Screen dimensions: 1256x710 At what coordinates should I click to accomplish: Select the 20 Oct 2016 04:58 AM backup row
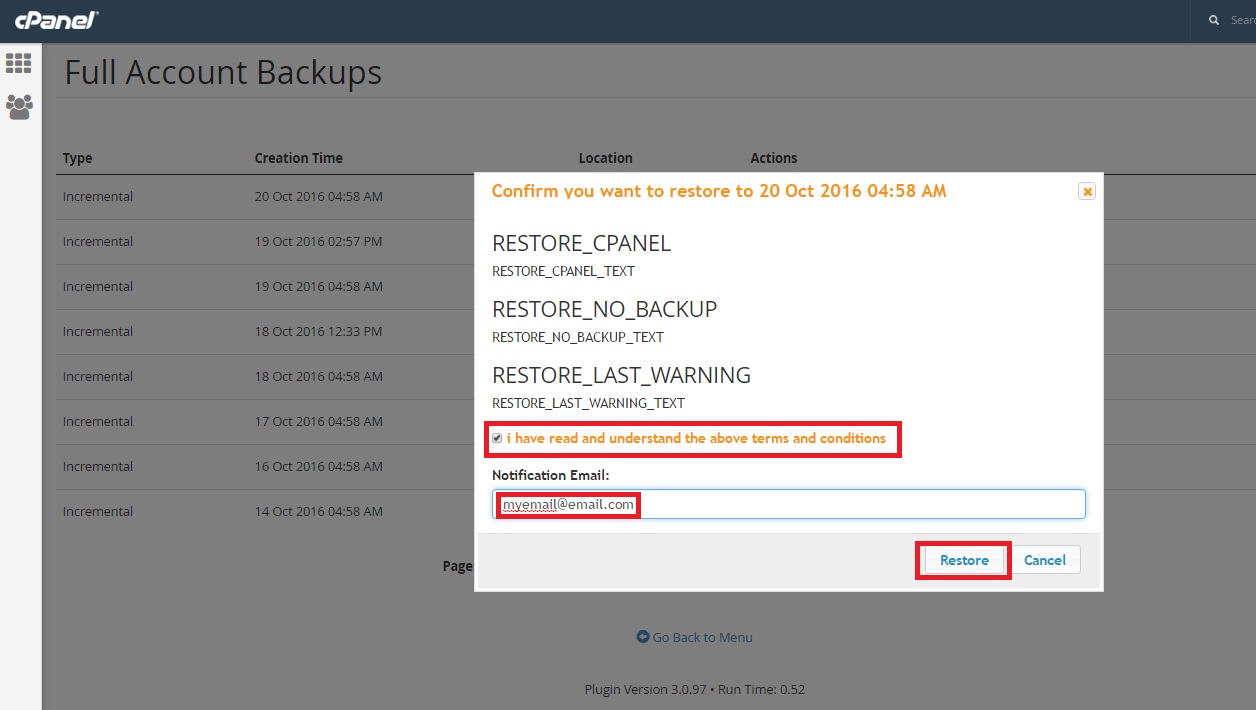click(x=318, y=197)
